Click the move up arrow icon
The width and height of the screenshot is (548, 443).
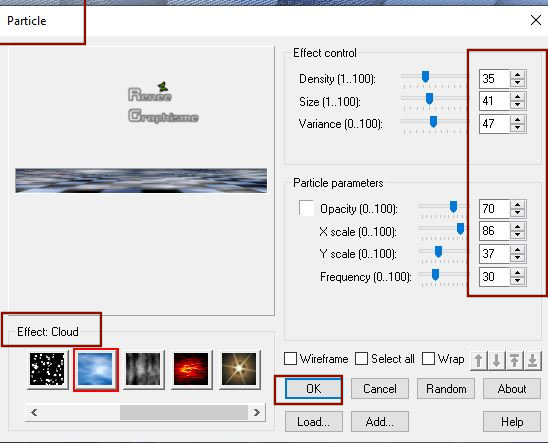(x=479, y=360)
